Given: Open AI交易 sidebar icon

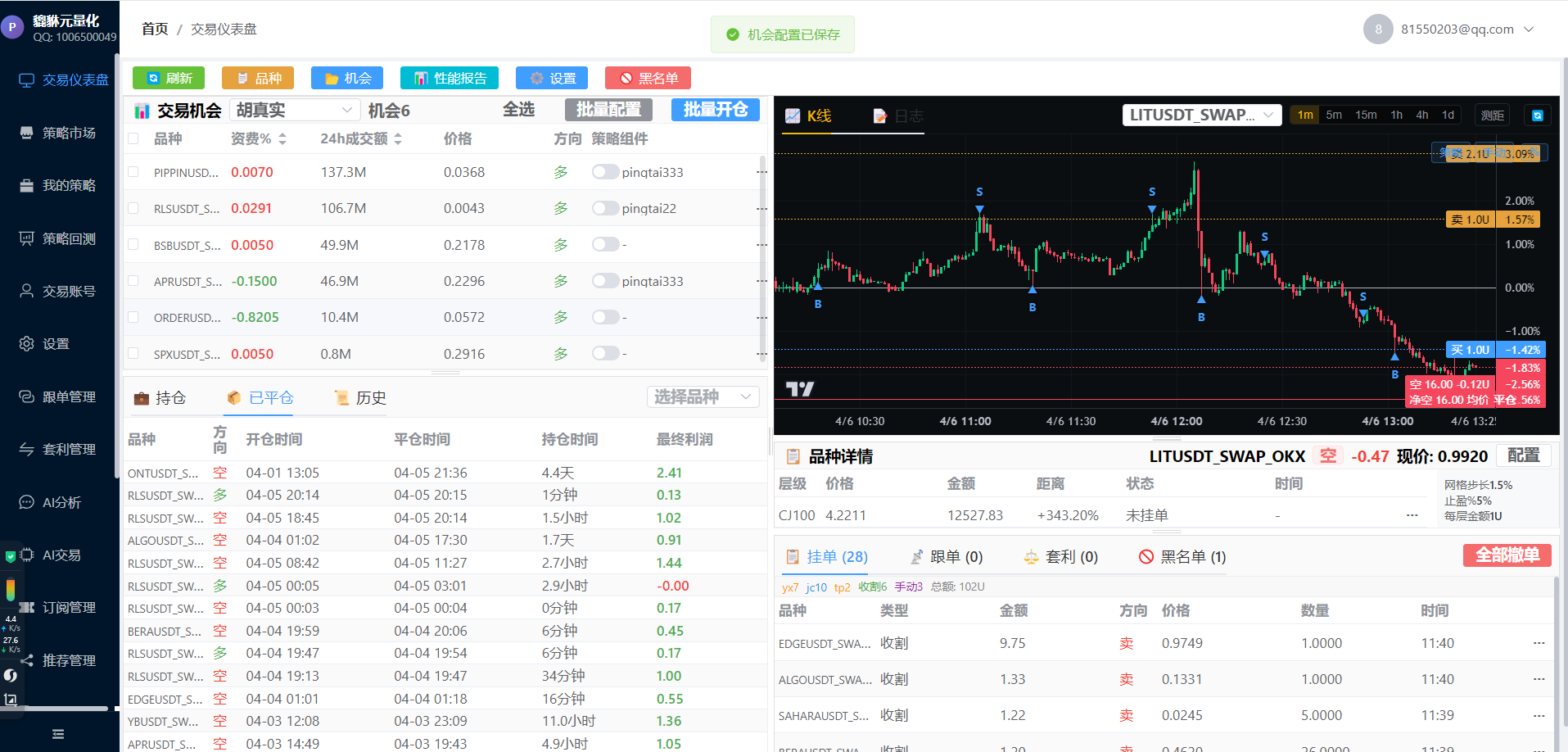Looking at the screenshot, I should (x=26, y=555).
